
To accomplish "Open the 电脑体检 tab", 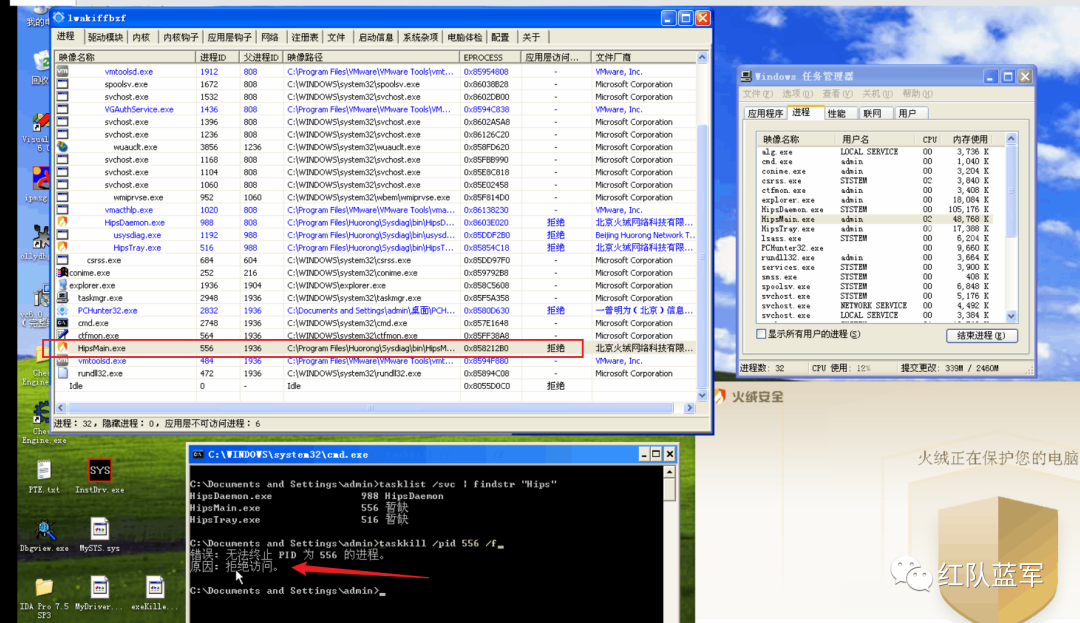I will coord(465,37).
